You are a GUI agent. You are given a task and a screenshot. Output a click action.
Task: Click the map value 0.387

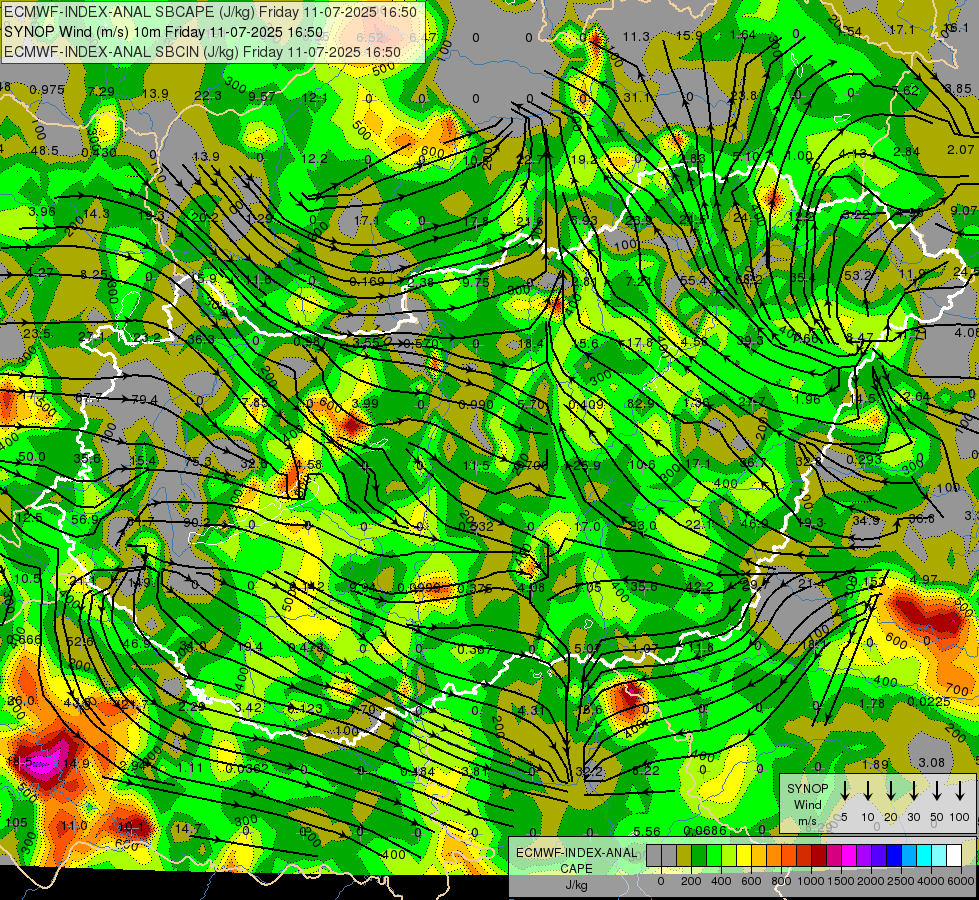[475, 650]
